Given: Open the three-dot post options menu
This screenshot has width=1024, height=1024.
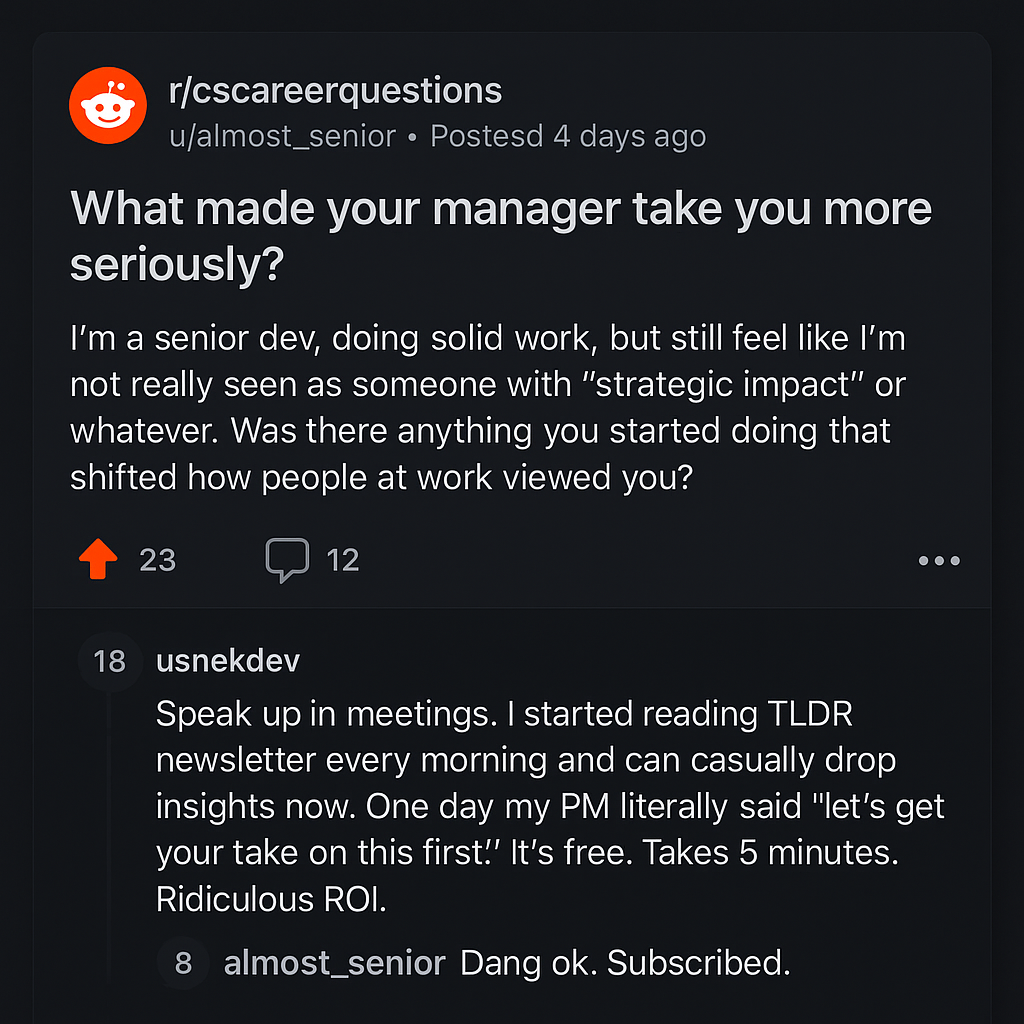Looking at the screenshot, I should pyautogui.click(x=938, y=560).
